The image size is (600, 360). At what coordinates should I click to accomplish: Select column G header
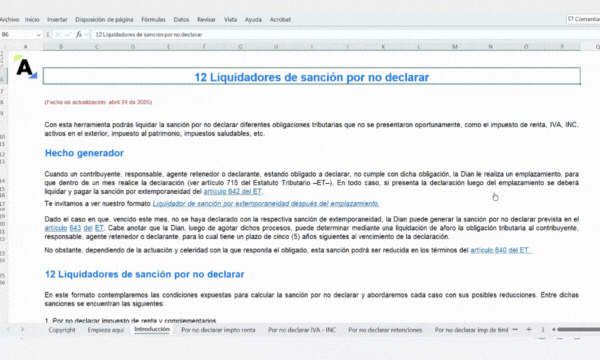(240, 47)
